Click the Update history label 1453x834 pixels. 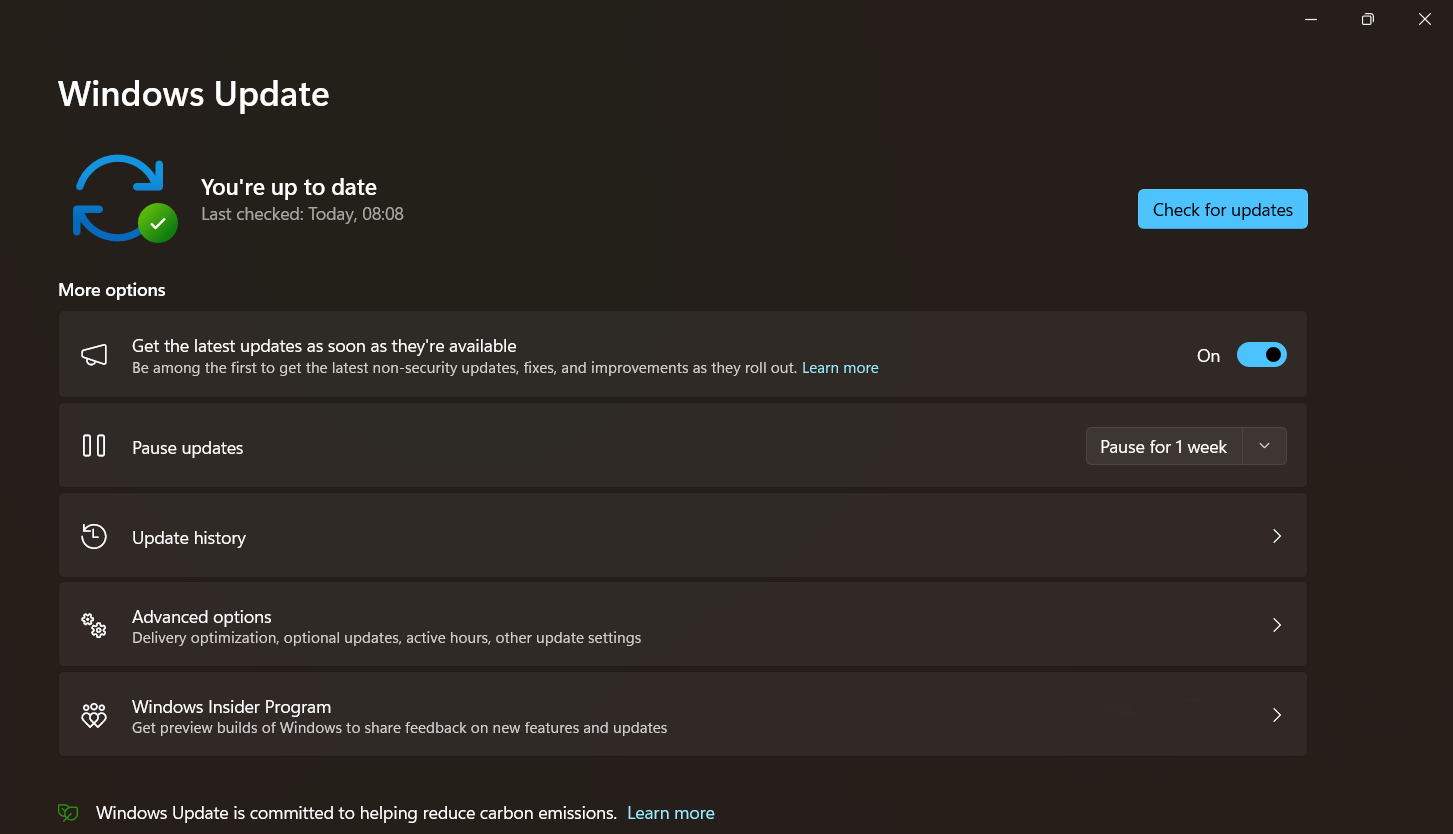coord(189,538)
